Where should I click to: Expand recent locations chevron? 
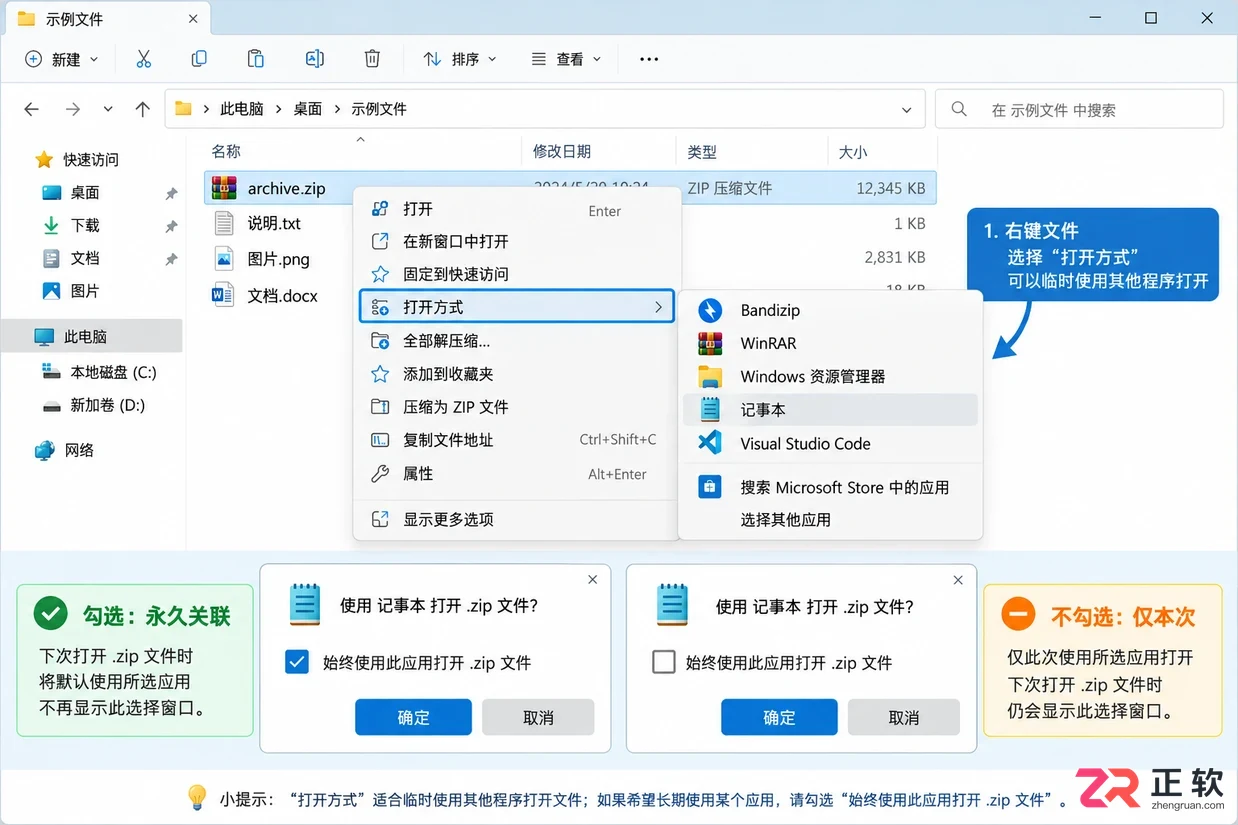point(108,109)
